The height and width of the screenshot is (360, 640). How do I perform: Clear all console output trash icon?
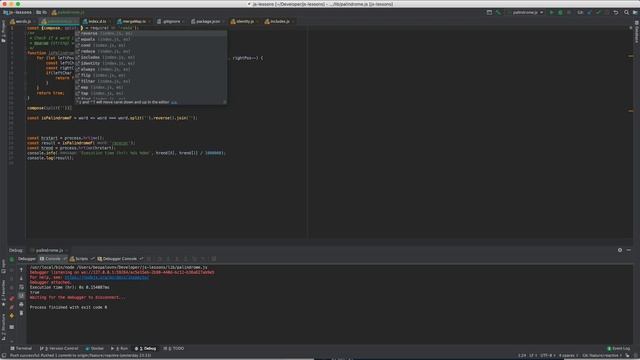[x=21, y=313]
